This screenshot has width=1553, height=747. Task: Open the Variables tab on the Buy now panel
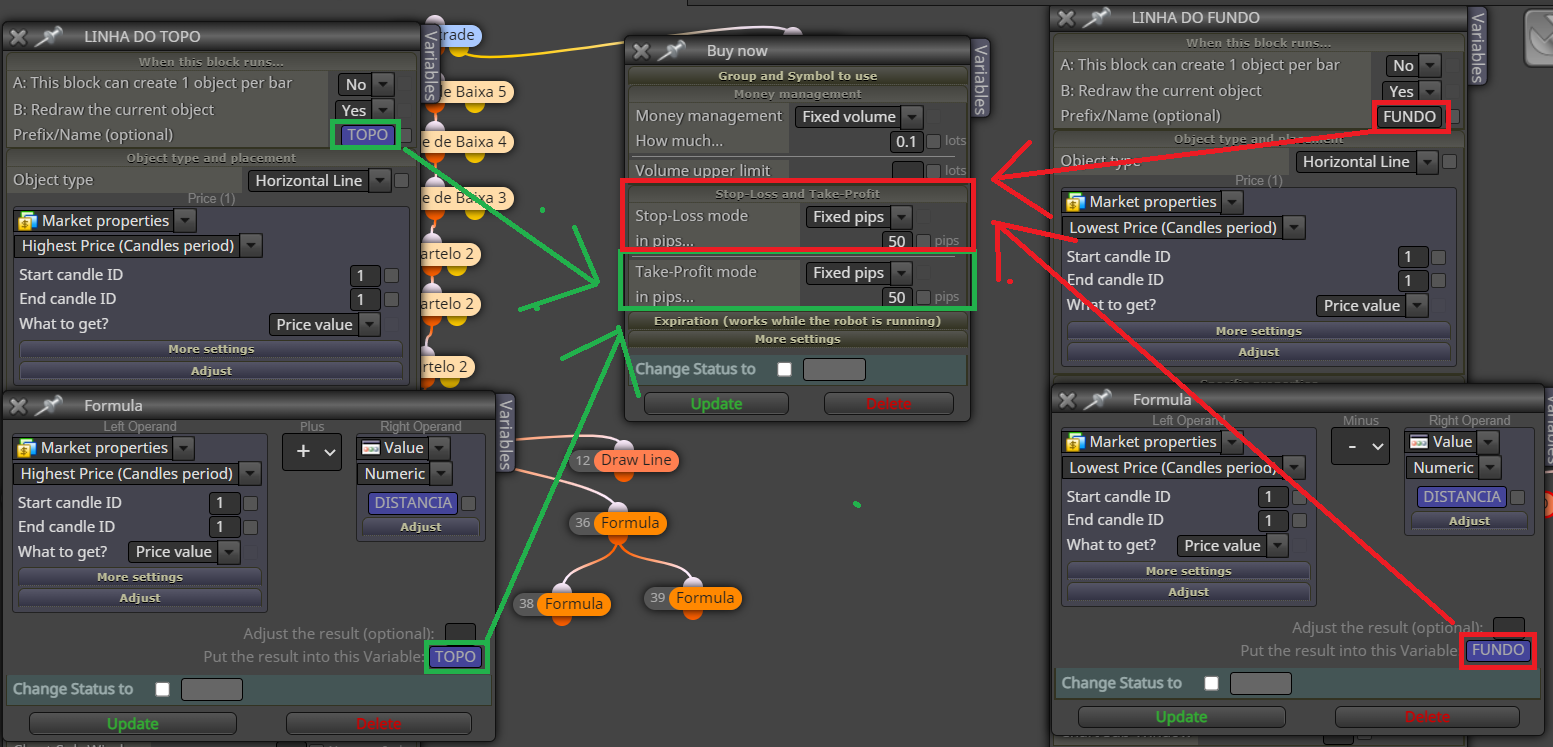(981, 78)
